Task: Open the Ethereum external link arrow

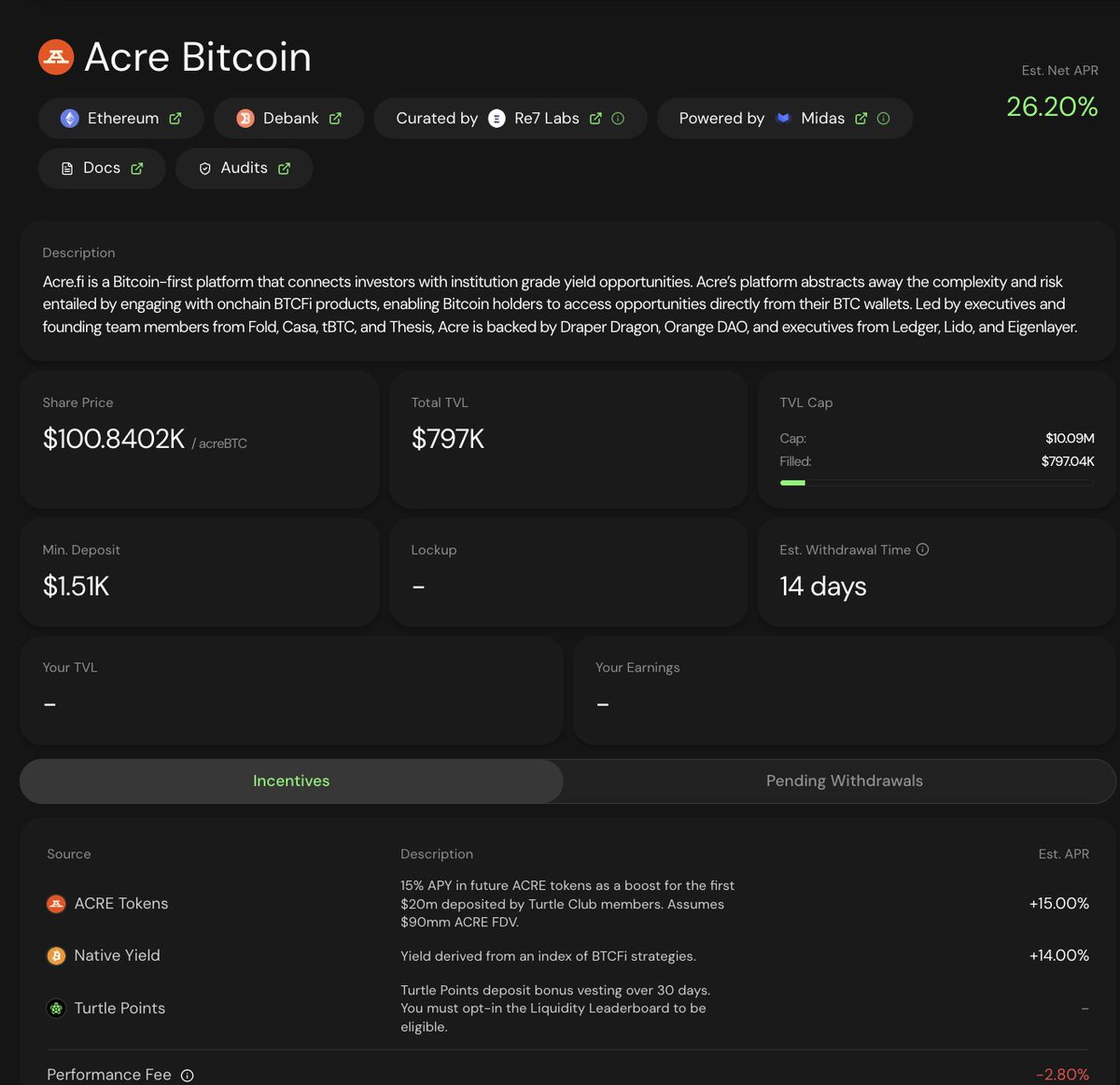Action: [175, 119]
